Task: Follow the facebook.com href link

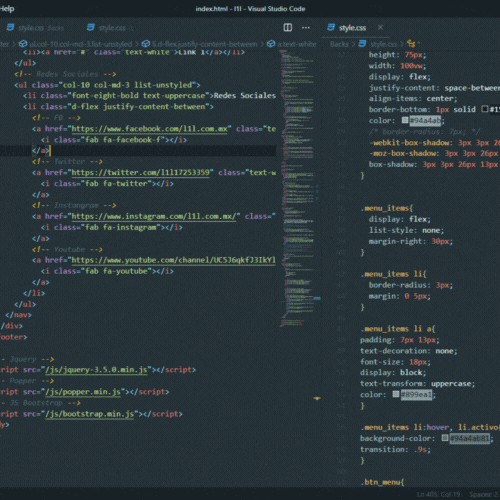Action: click(x=149, y=129)
